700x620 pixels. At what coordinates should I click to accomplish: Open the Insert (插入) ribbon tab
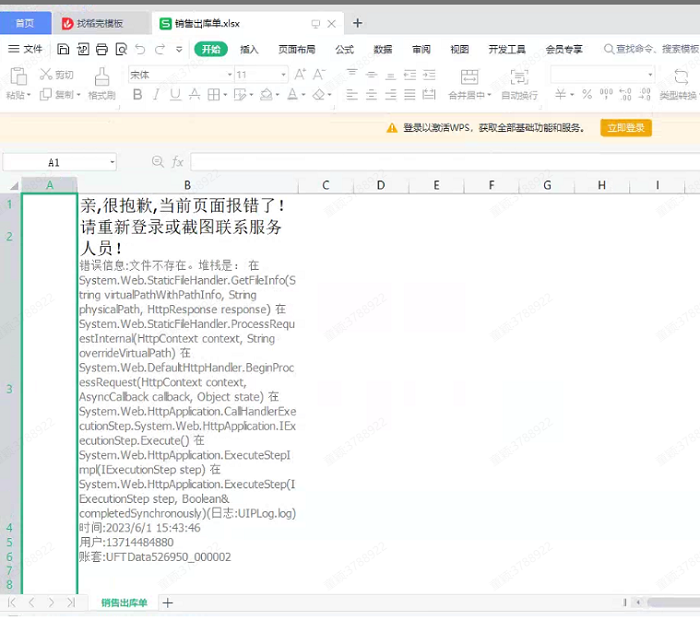(249, 49)
